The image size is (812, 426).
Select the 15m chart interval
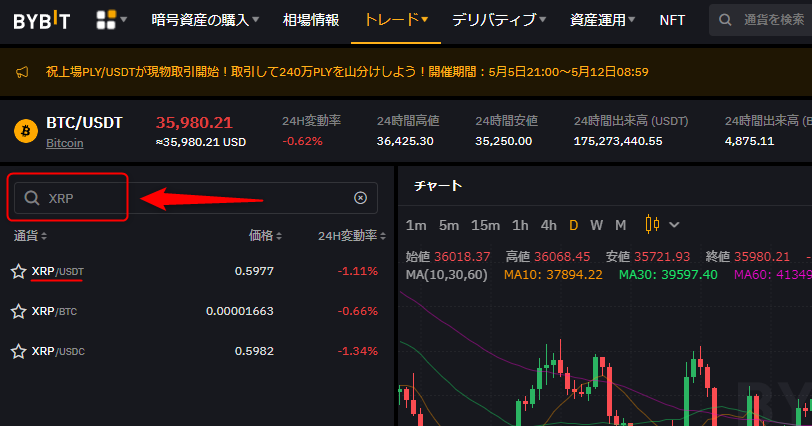click(x=485, y=225)
